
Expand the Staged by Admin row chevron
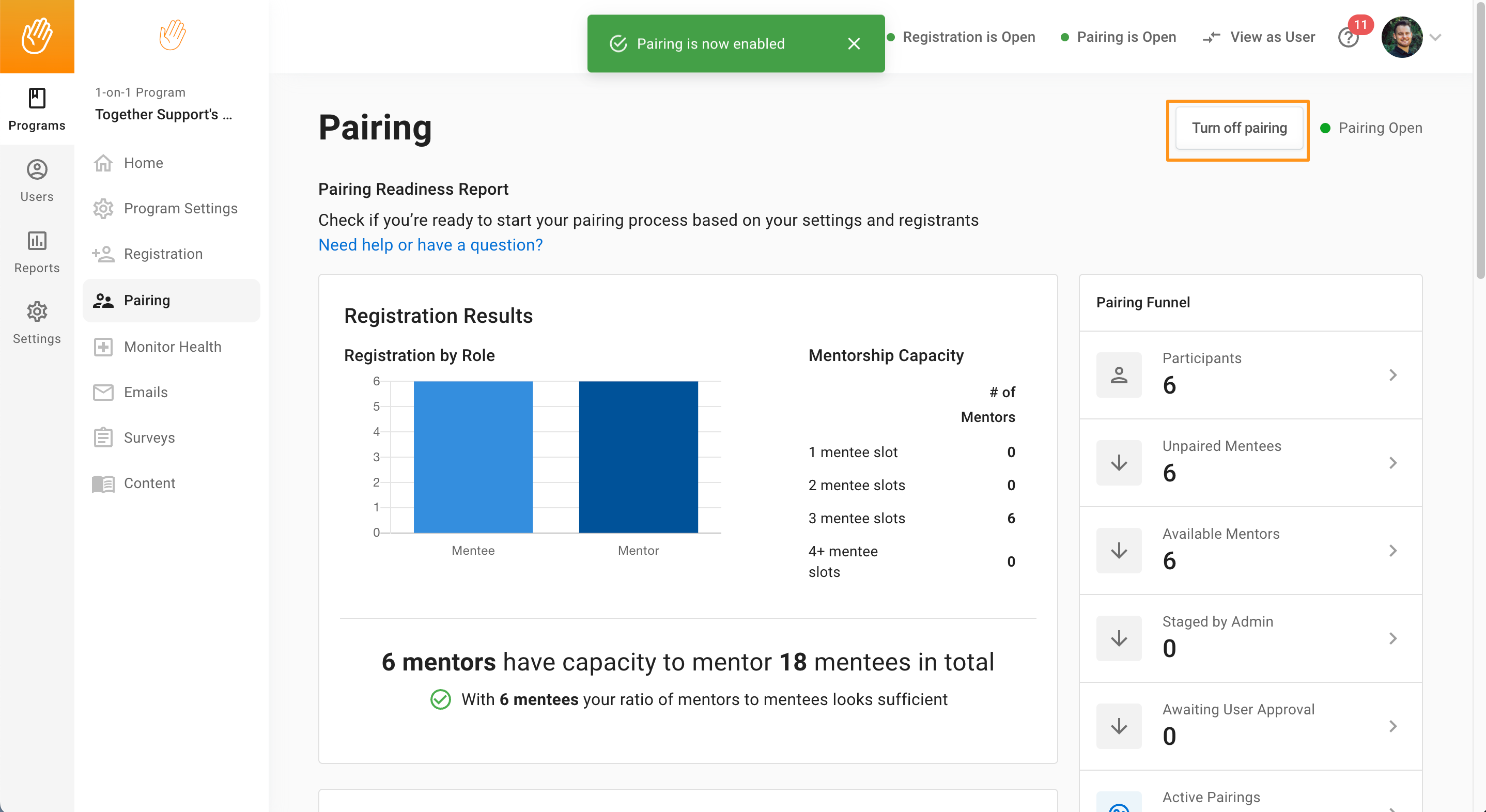click(1393, 638)
